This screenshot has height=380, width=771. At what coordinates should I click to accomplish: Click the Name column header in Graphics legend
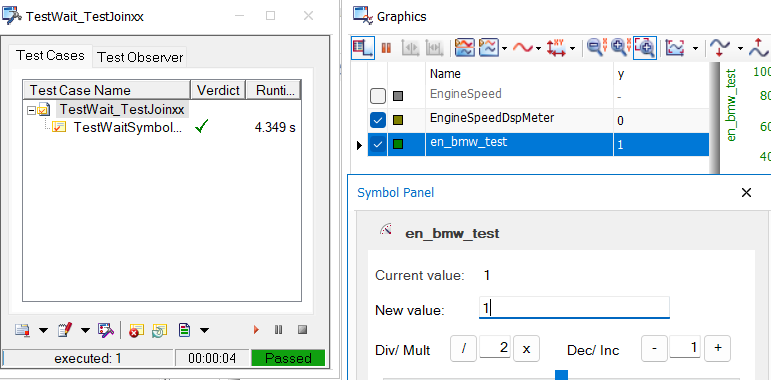pyautogui.click(x=519, y=74)
